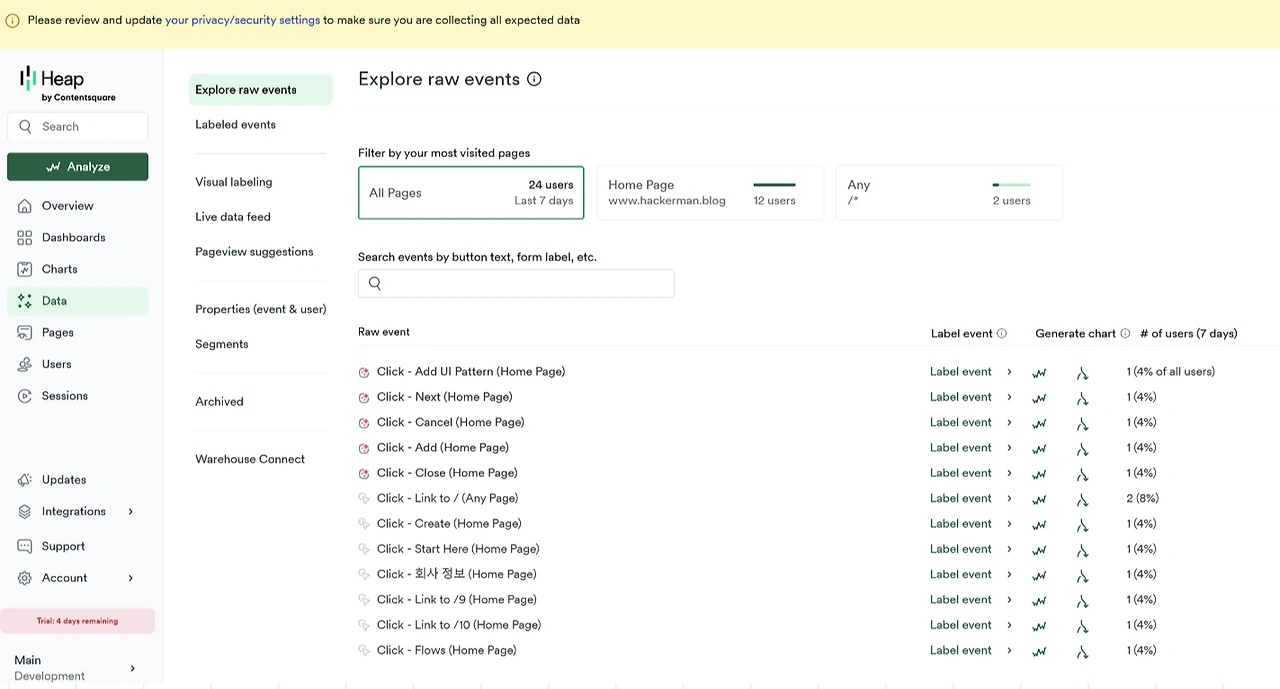Select the Any /* page filter card
1280x689 pixels.
coord(948,193)
